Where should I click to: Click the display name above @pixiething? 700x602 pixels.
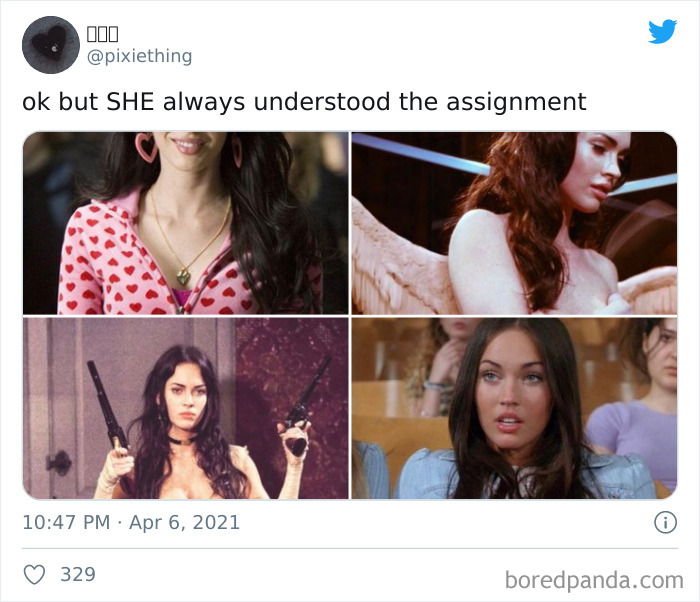[102, 33]
